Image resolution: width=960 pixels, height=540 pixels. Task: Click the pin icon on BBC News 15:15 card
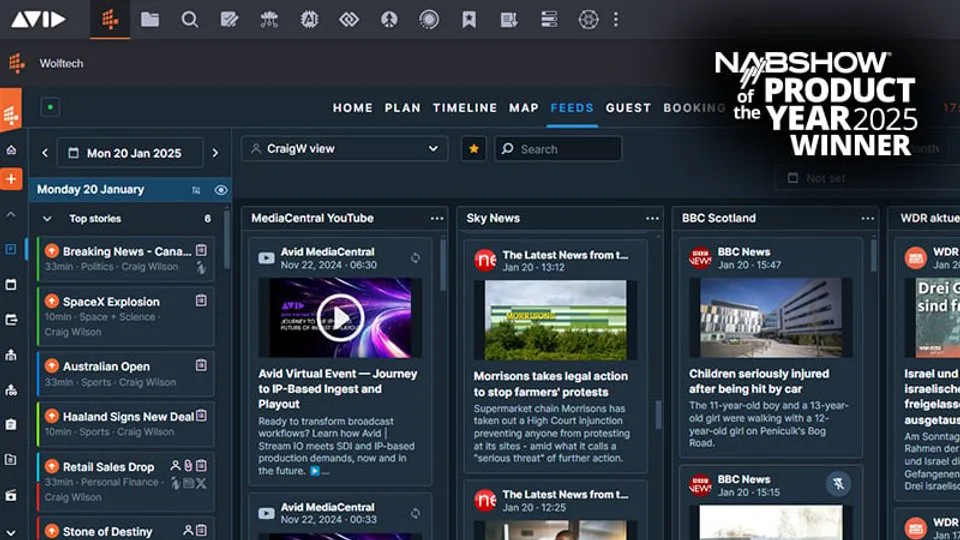pyautogui.click(x=838, y=484)
